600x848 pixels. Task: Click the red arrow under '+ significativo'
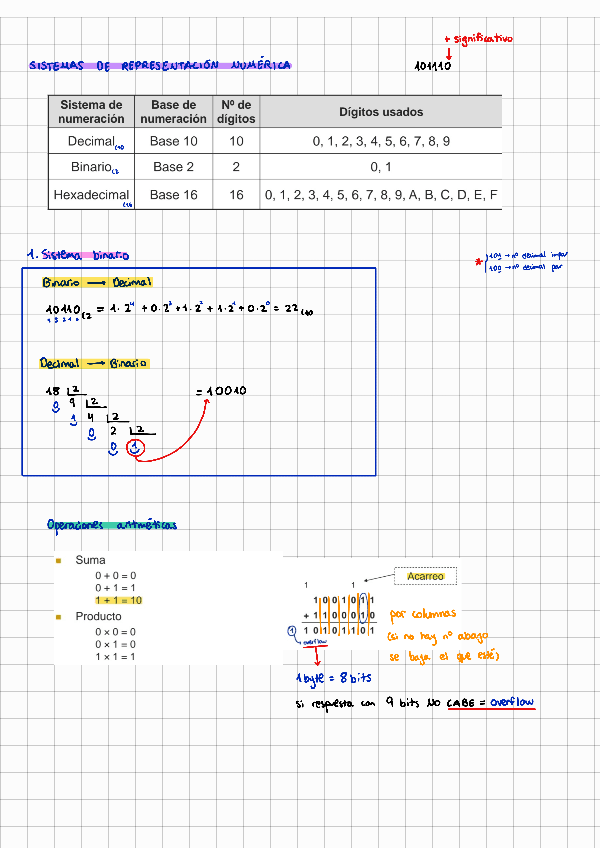[x=448, y=52]
